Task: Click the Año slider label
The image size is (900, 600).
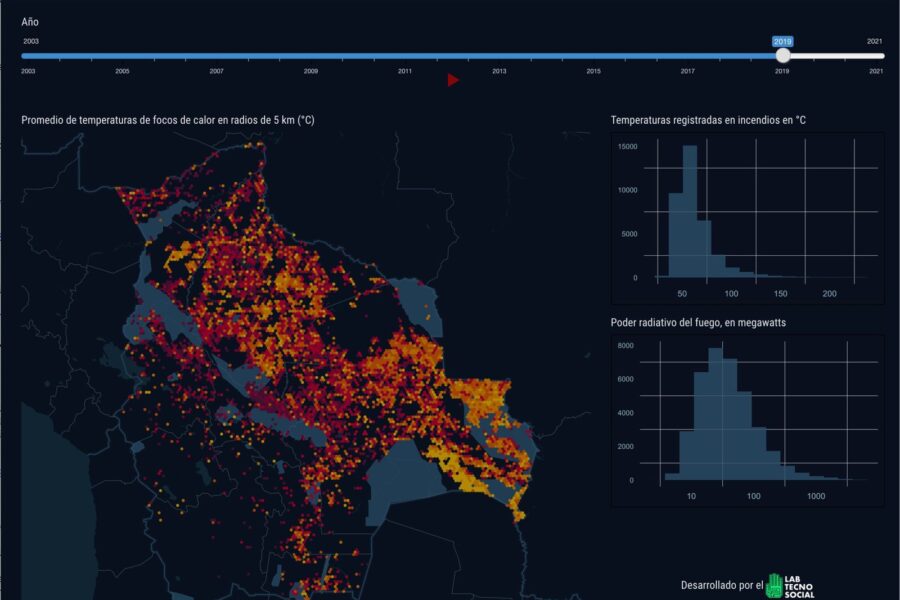Action: pos(30,22)
